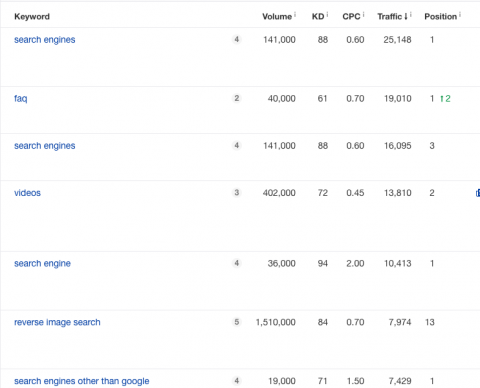The height and width of the screenshot is (388, 480).
Task: Sort table by Position column header
Action: (x=441, y=16)
